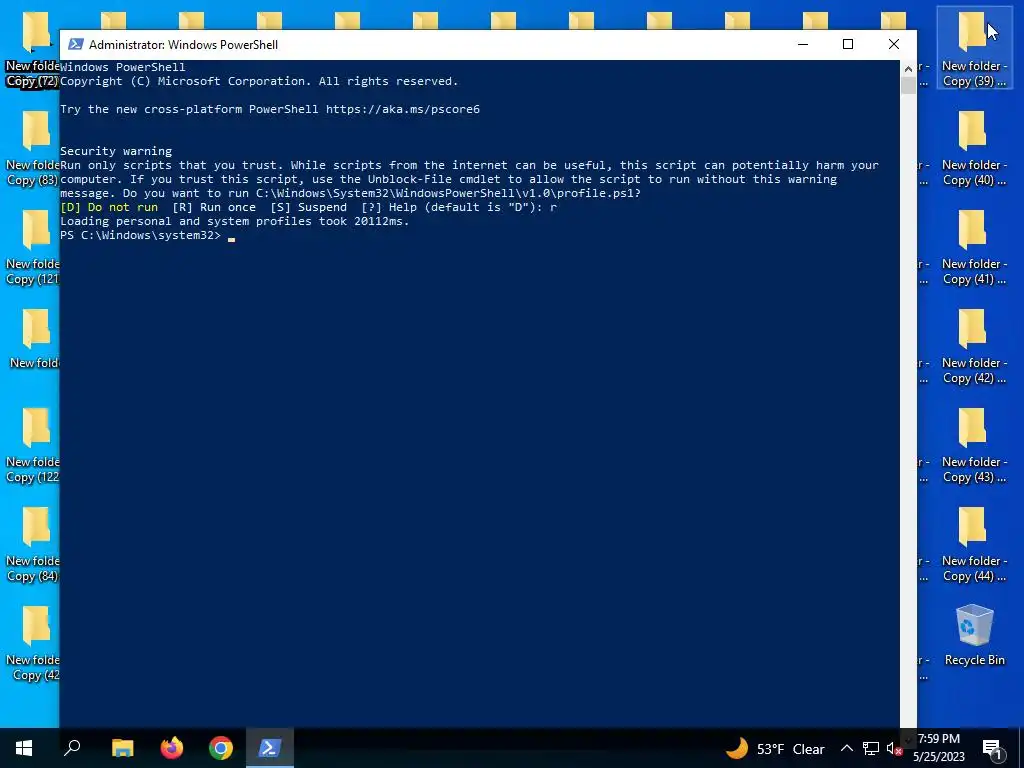Maximize the PowerShell window
Viewport: 1024px width, 768px height.
click(x=848, y=44)
